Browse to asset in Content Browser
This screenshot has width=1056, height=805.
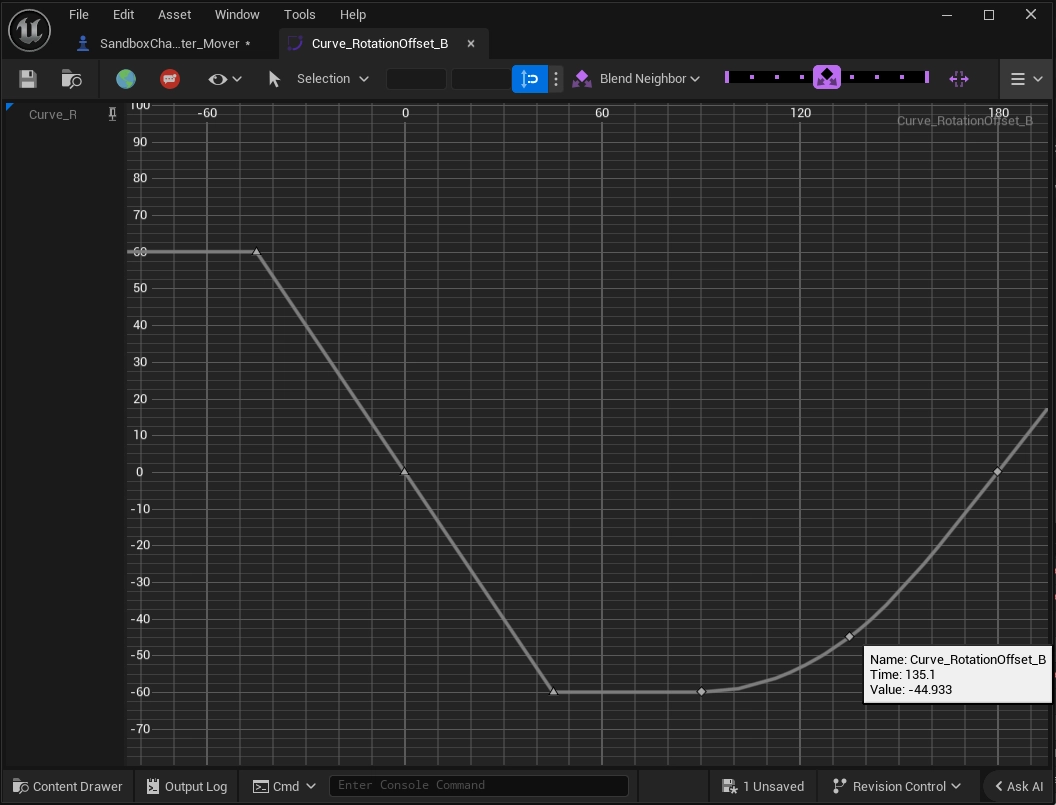point(71,79)
